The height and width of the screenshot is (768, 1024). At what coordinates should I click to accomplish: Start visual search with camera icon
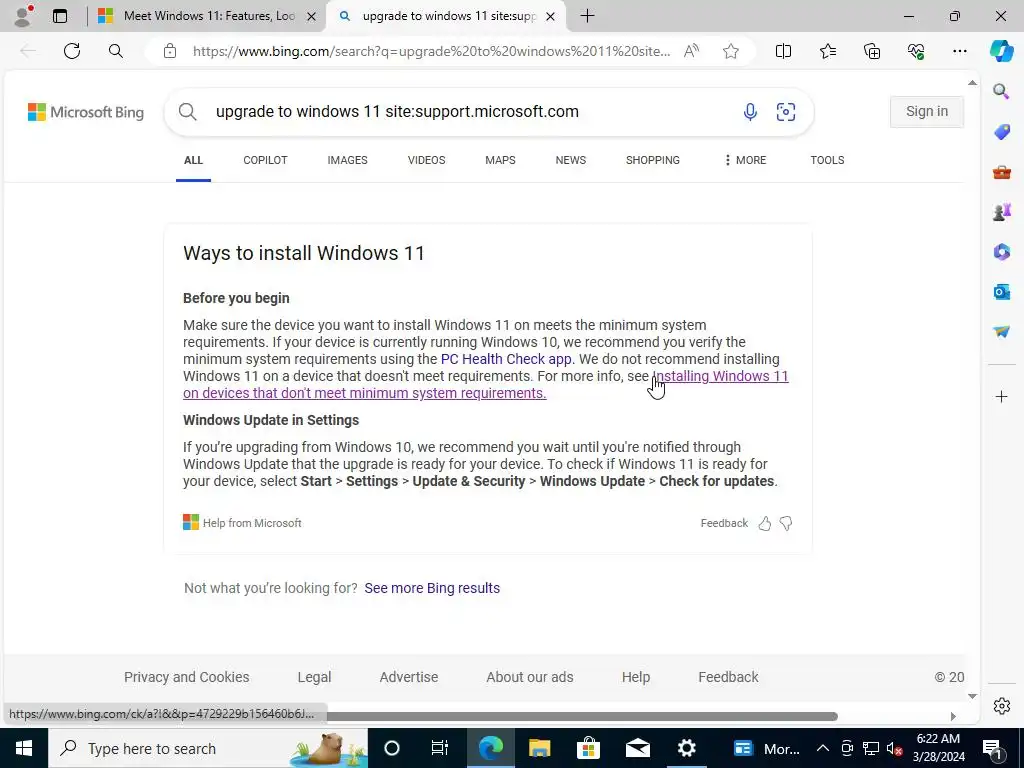tap(786, 112)
